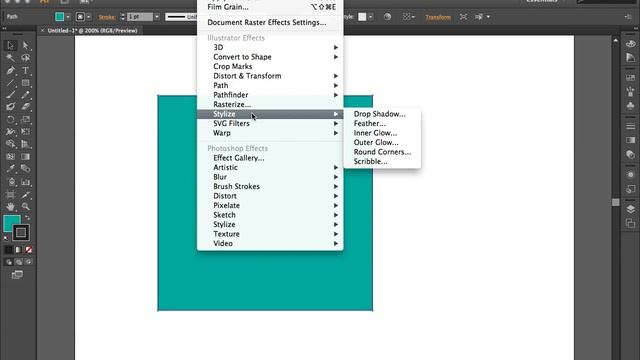Select the Perspective Grid tool

click(x=25, y=144)
